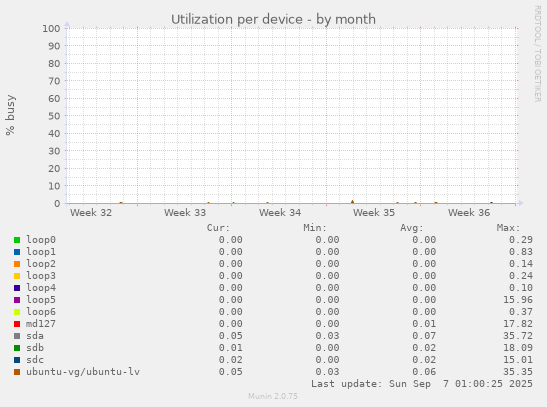This screenshot has height=407, width=547.
Task: Click the 'loop0' device label
Action: point(41,240)
